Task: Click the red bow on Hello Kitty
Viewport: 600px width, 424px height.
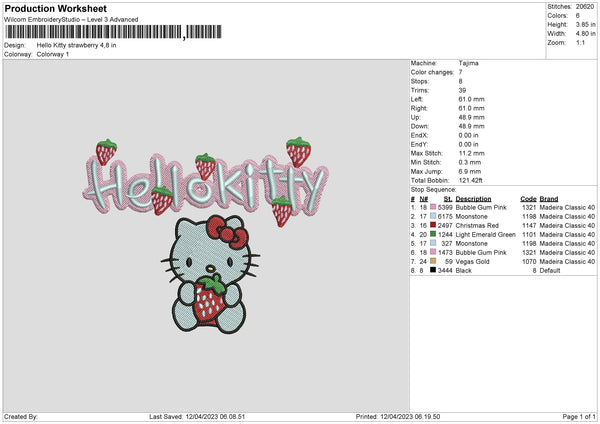Action: (227, 232)
